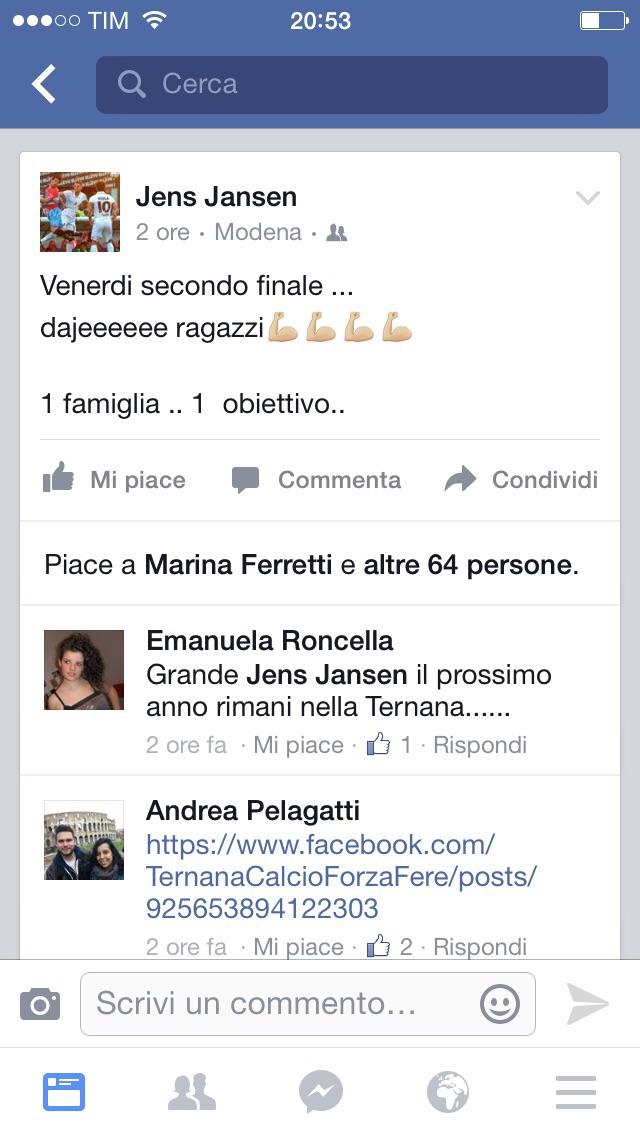
Task: Open the hamburger menu icon
Action: point(576,1092)
